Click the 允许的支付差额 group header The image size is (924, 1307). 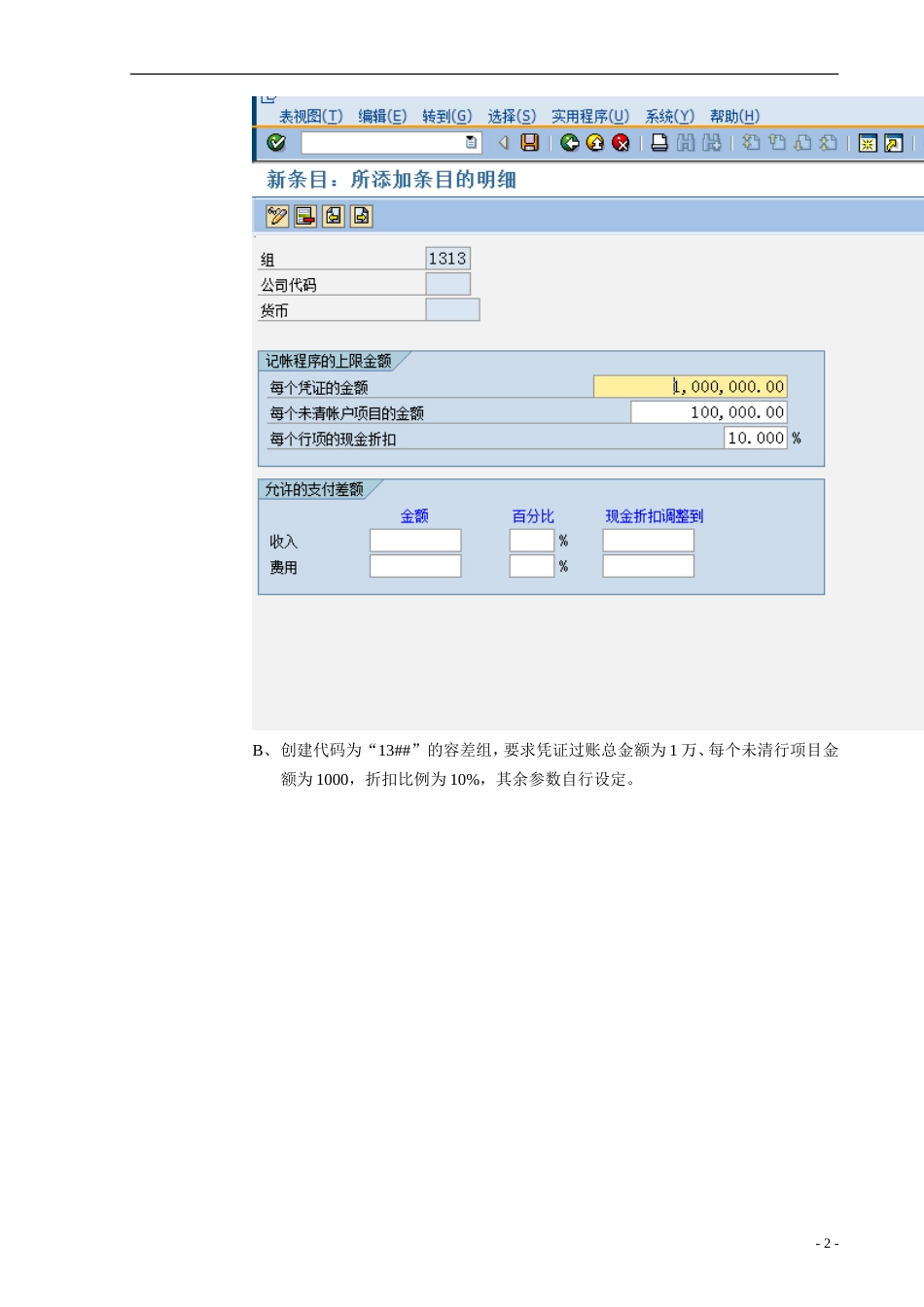pos(314,489)
